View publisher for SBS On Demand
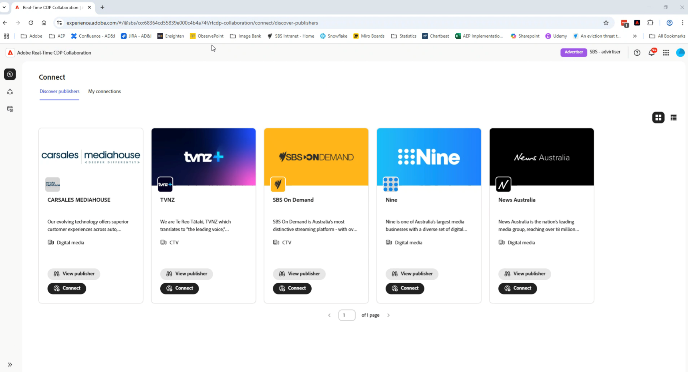This screenshot has height=372, width=688. [x=299, y=274]
